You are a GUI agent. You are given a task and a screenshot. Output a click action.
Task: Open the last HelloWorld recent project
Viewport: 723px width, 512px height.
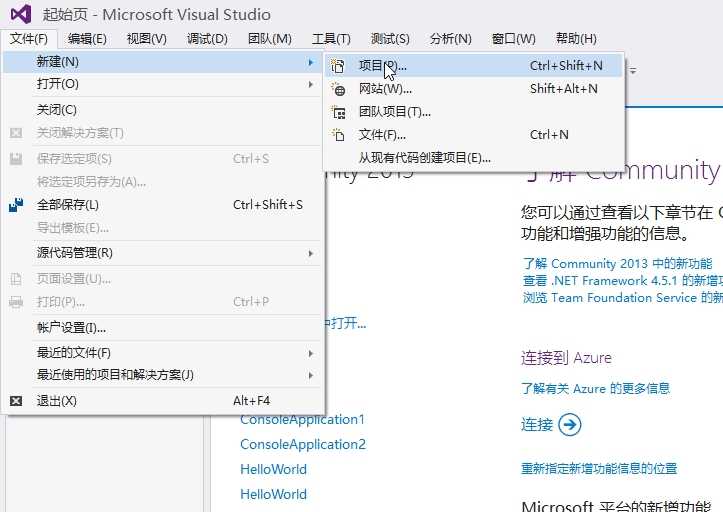[x=273, y=494]
